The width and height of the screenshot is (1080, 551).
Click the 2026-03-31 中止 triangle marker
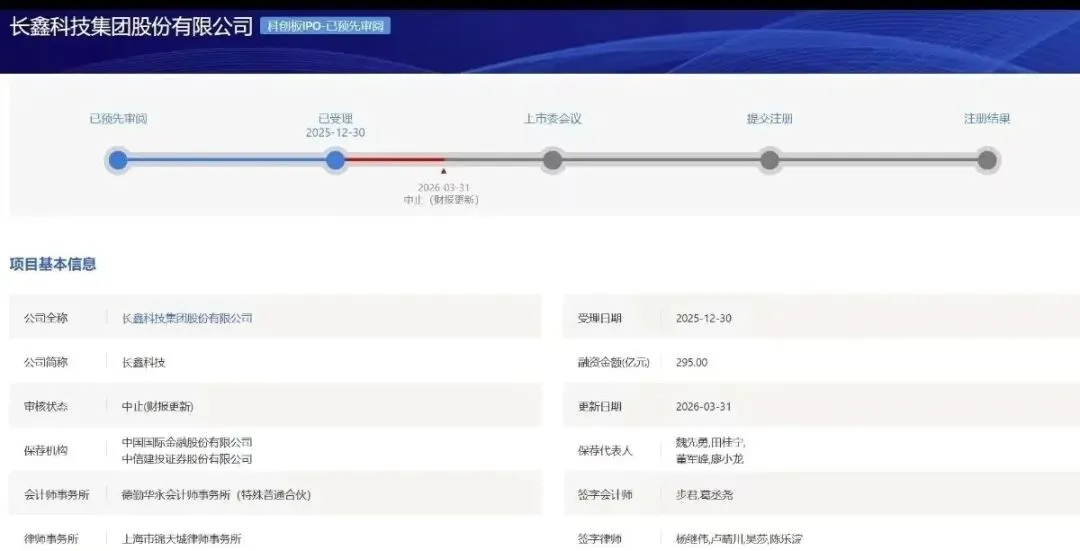(444, 171)
